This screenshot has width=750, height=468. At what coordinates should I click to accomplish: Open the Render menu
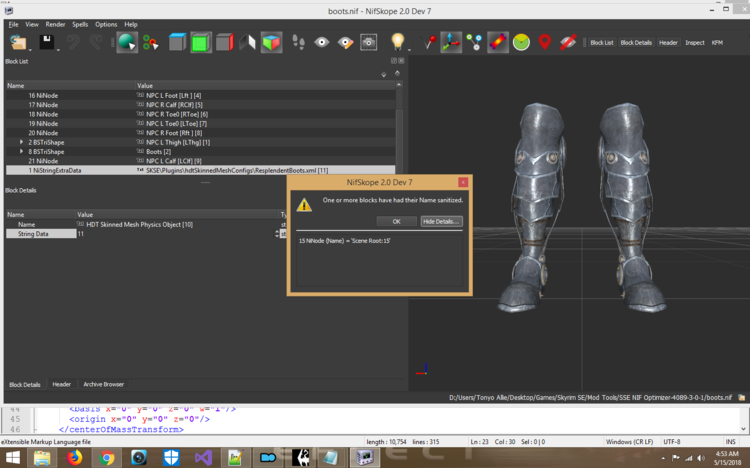(55, 24)
